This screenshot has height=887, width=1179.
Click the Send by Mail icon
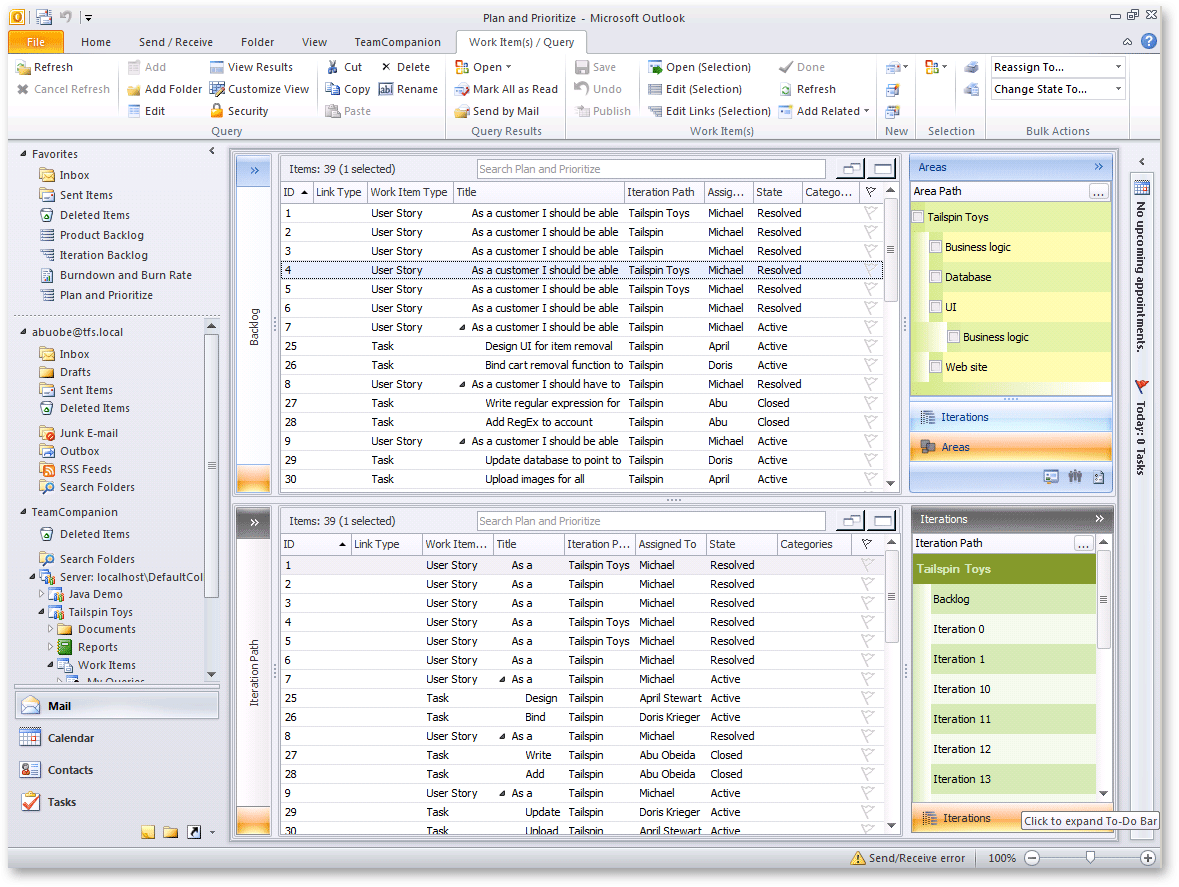(462, 111)
